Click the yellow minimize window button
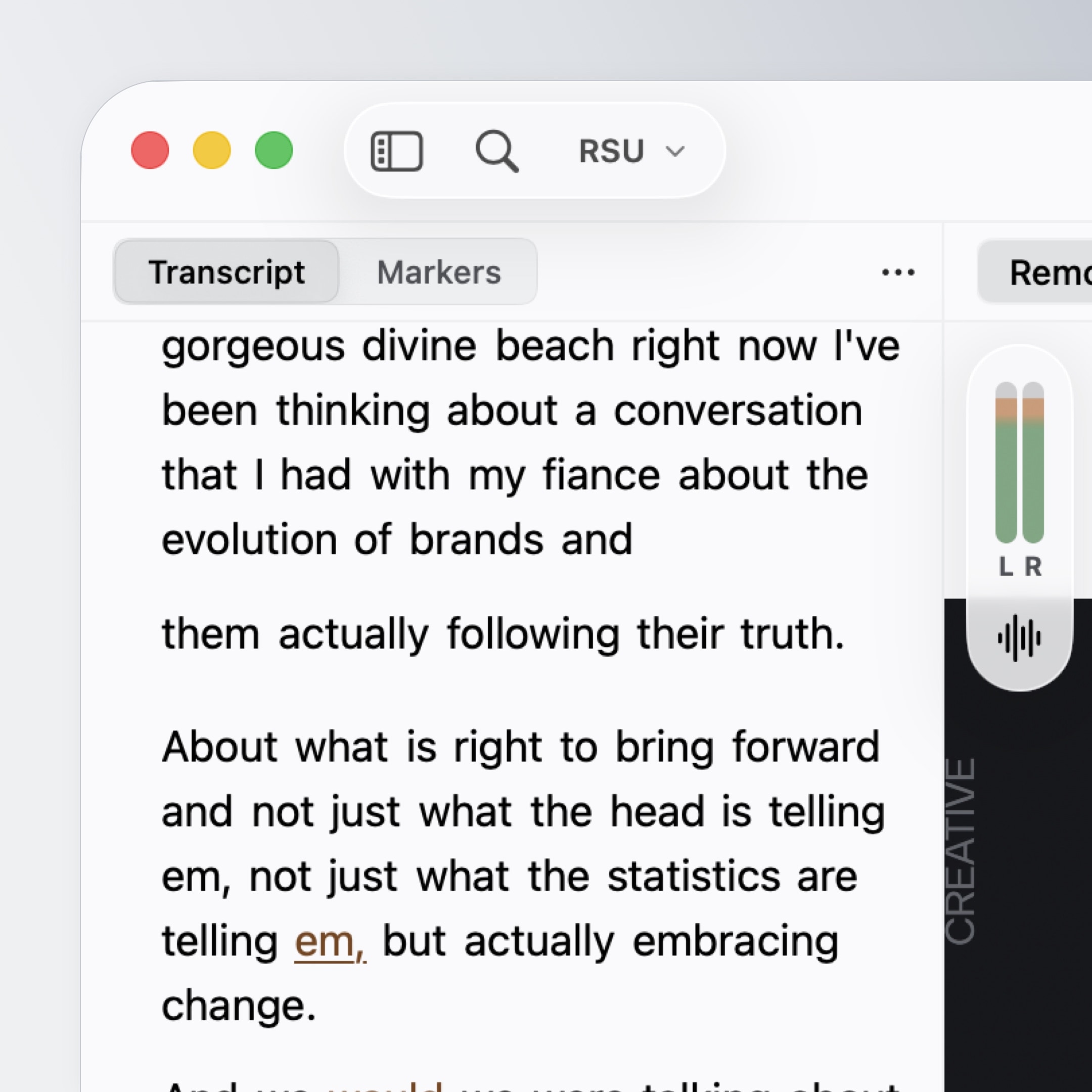Screen dimensions: 1092x1092 click(212, 150)
